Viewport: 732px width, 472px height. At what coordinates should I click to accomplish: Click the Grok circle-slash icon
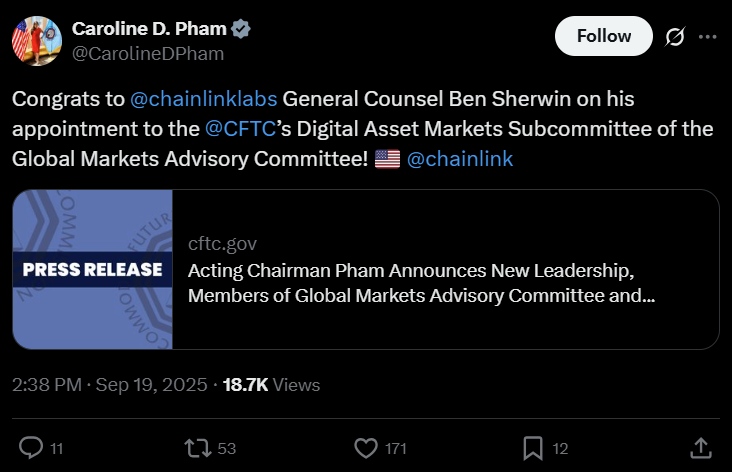tap(675, 36)
